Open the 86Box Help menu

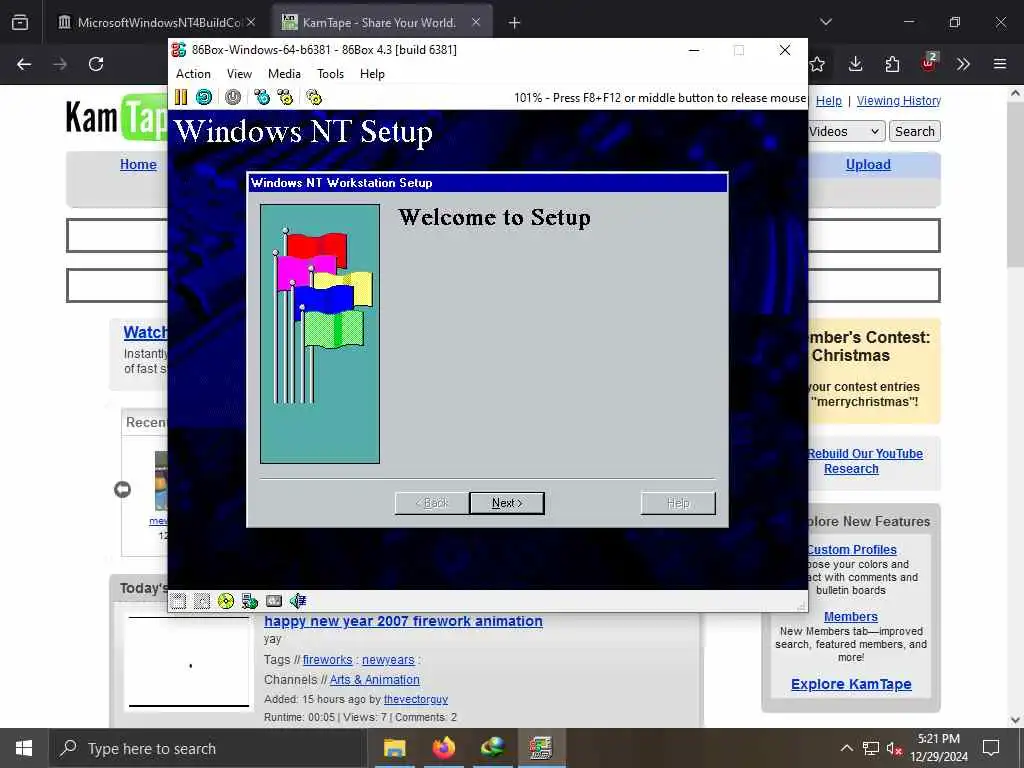click(x=372, y=74)
